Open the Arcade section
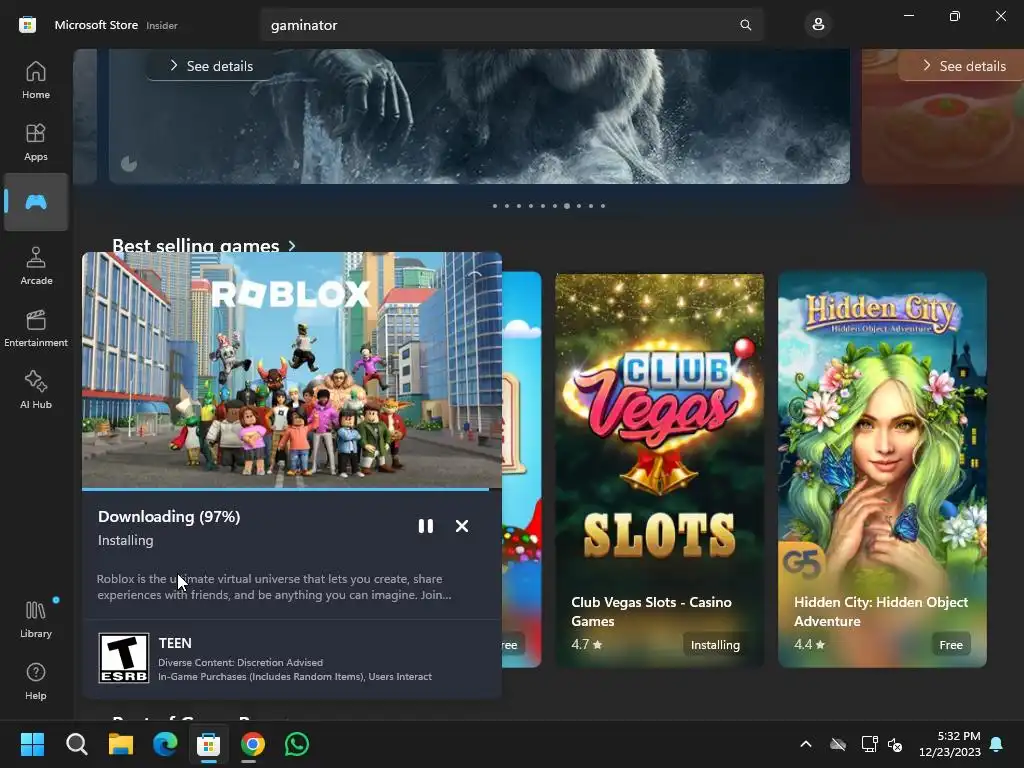1024x768 pixels. [36, 266]
